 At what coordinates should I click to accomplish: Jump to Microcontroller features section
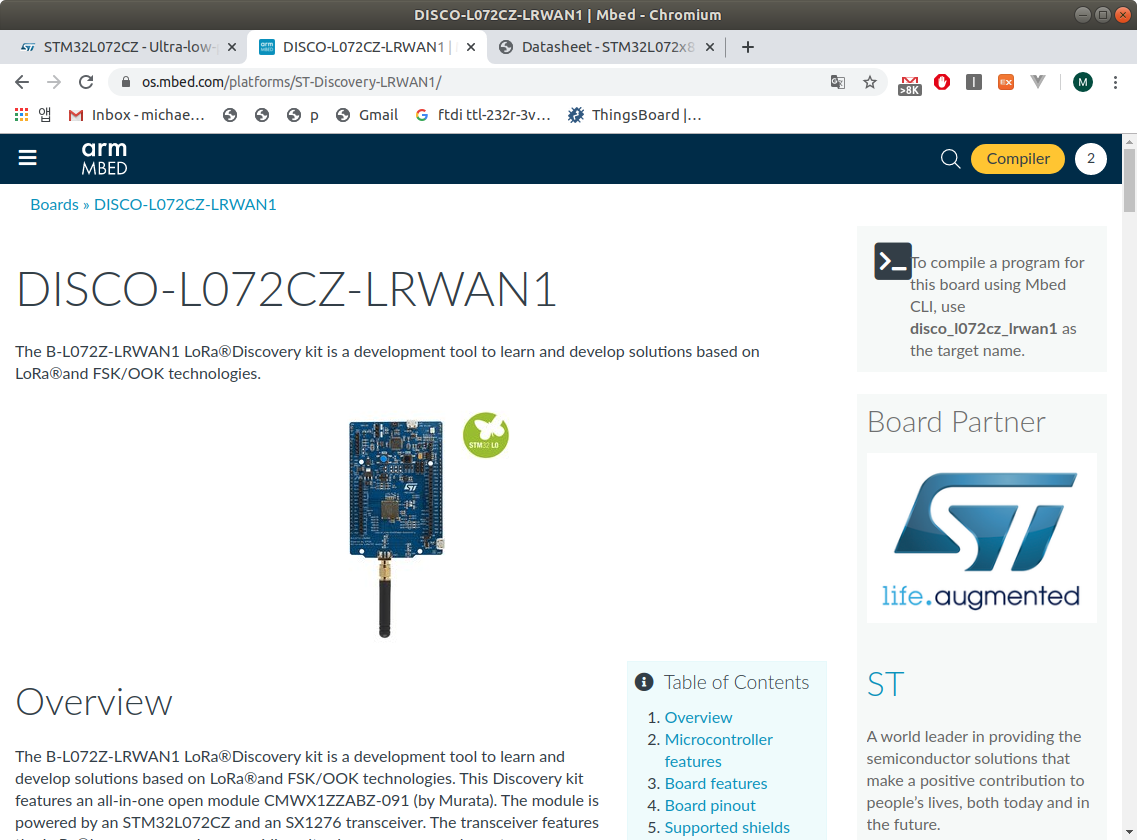click(x=719, y=750)
